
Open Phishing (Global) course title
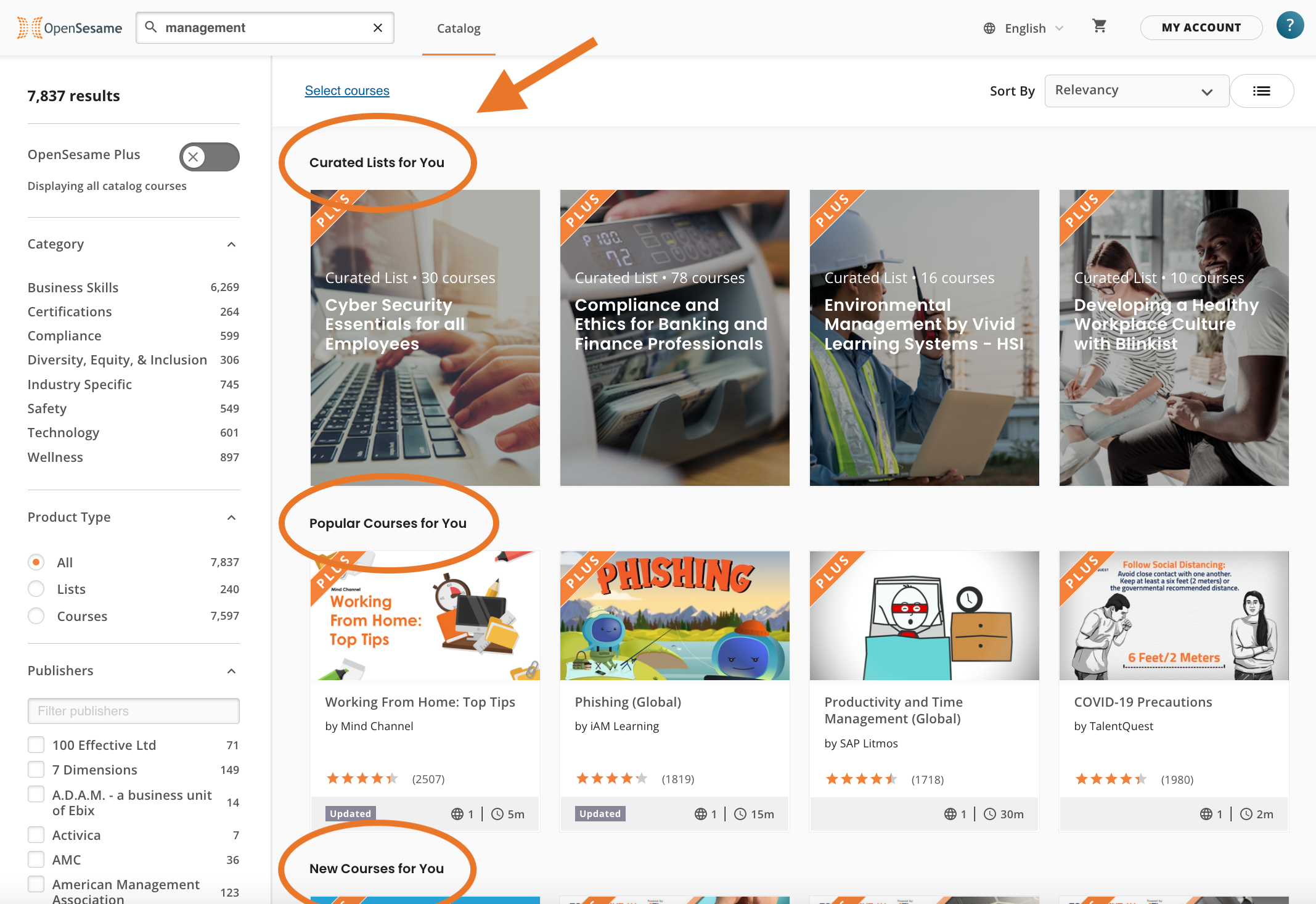pos(627,702)
